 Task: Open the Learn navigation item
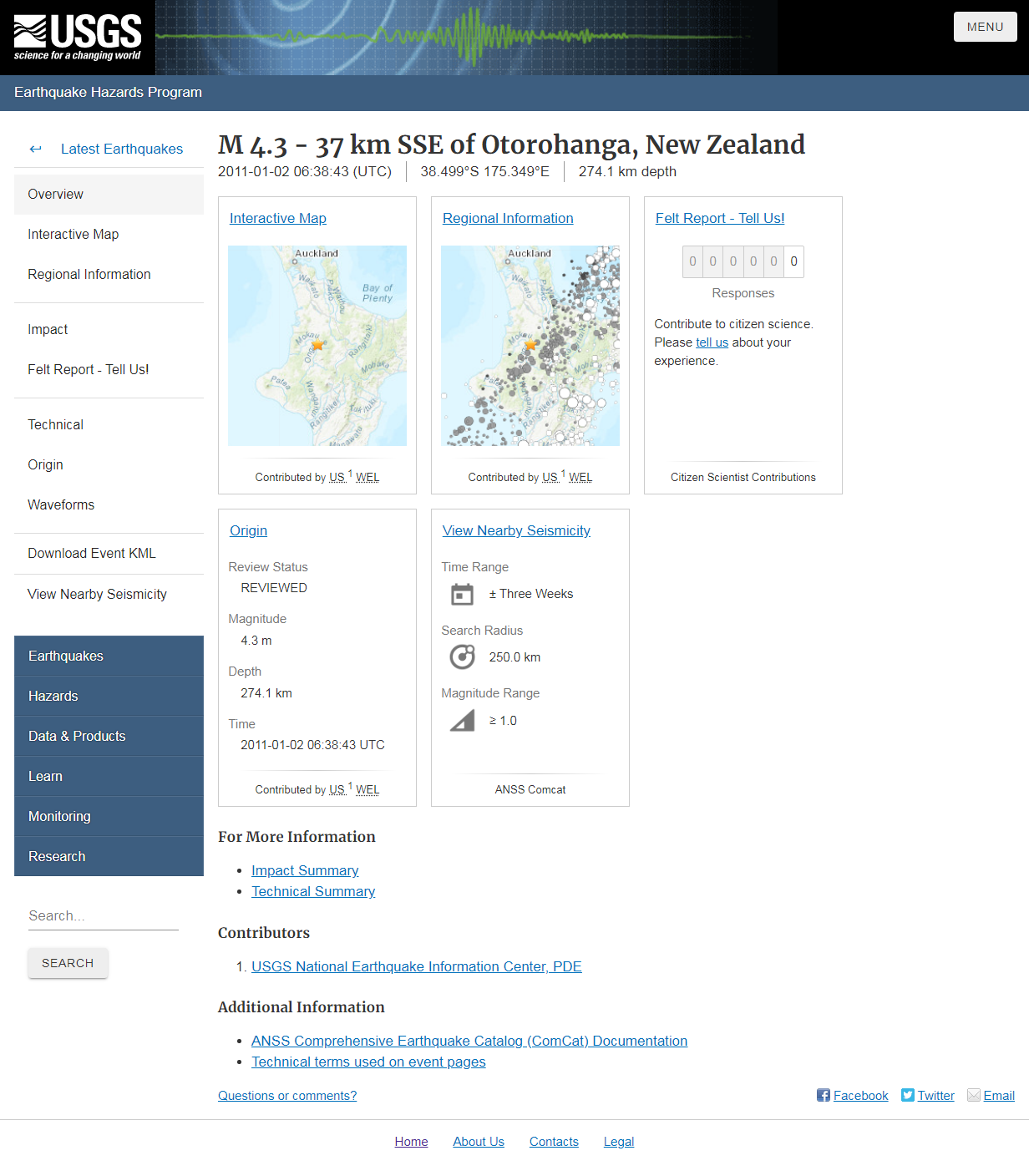coord(109,777)
